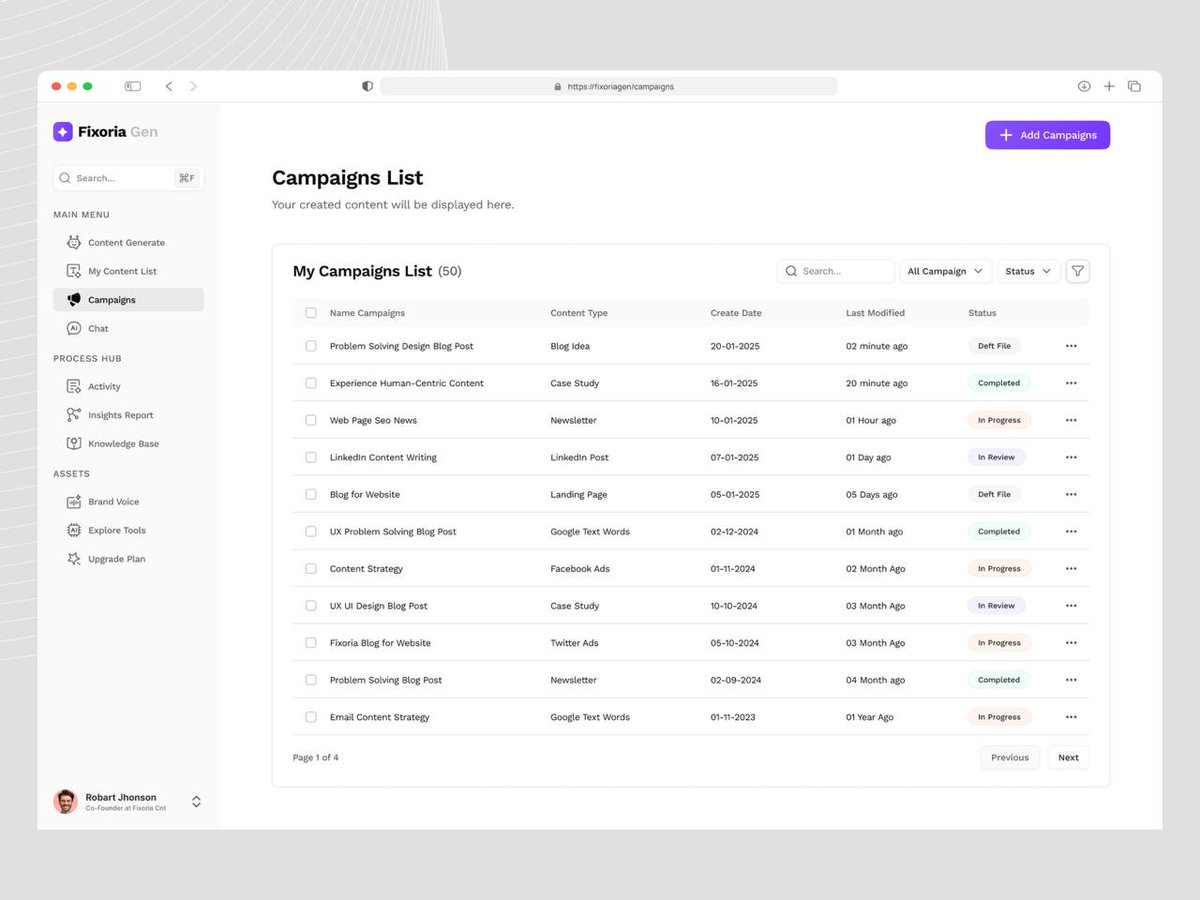Open the filter funnel icon button
The width and height of the screenshot is (1200, 900).
pos(1077,271)
